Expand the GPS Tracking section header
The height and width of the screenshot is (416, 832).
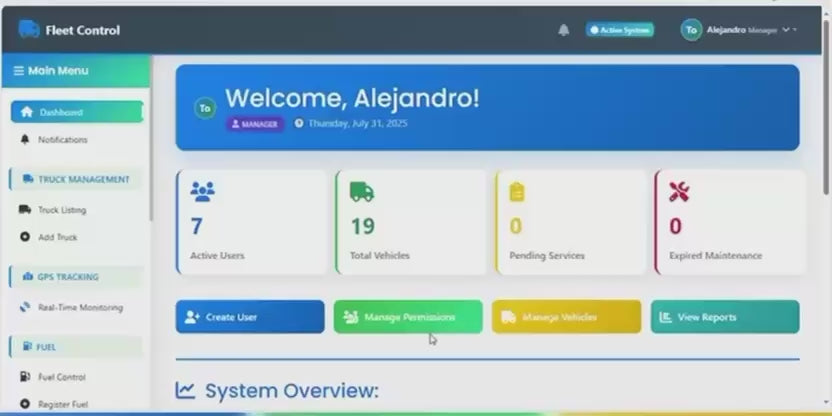coord(76,277)
